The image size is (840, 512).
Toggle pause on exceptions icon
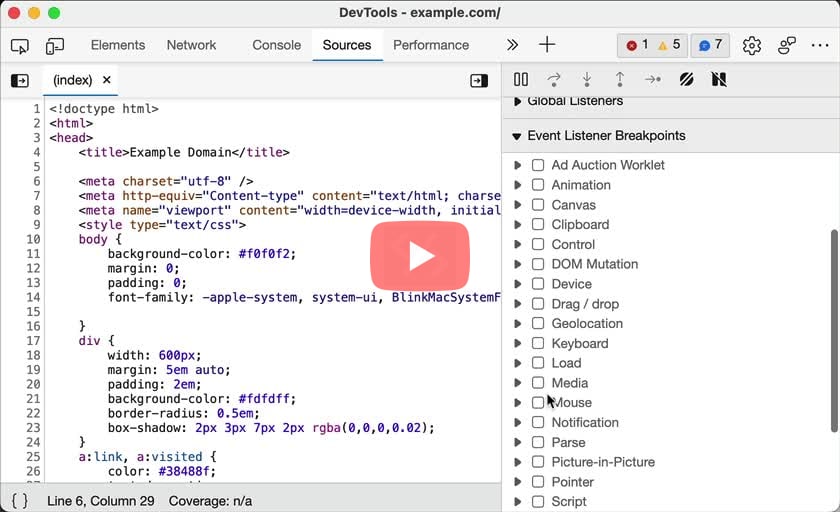pos(719,80)
